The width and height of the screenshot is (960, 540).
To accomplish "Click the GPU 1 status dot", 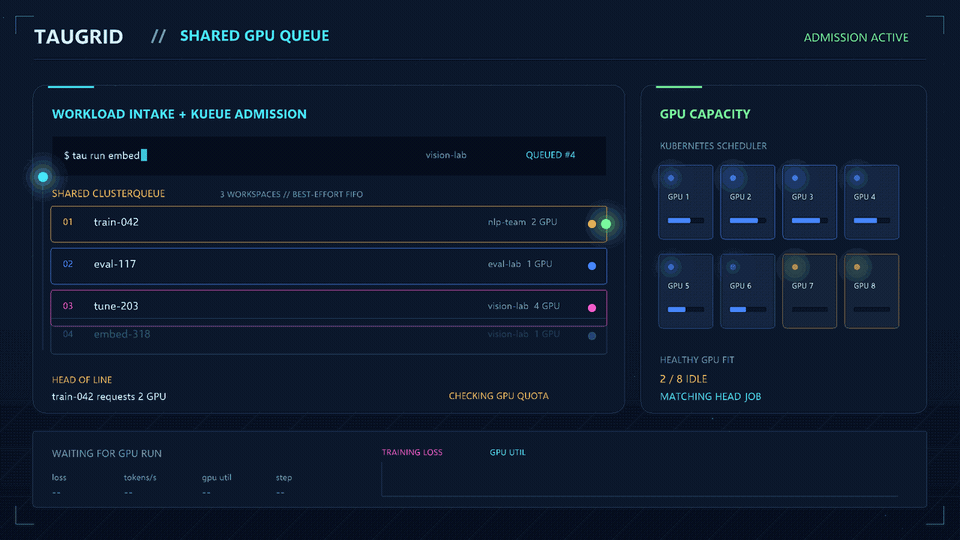I will (671, 178).
